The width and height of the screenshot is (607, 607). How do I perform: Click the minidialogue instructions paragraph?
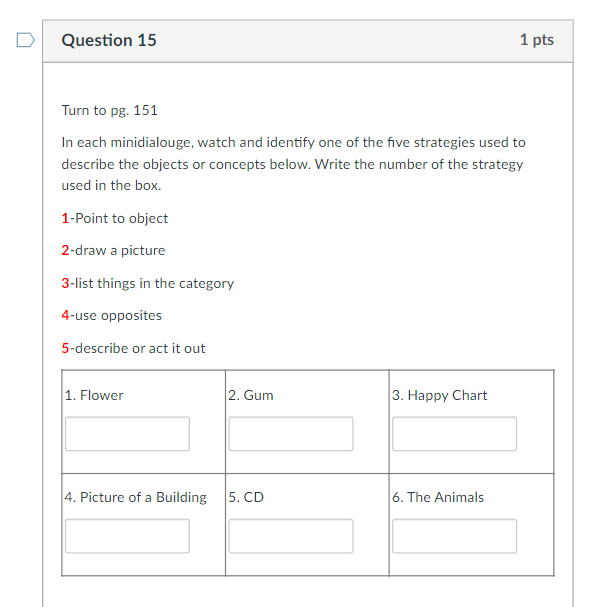tap(293, 164)
